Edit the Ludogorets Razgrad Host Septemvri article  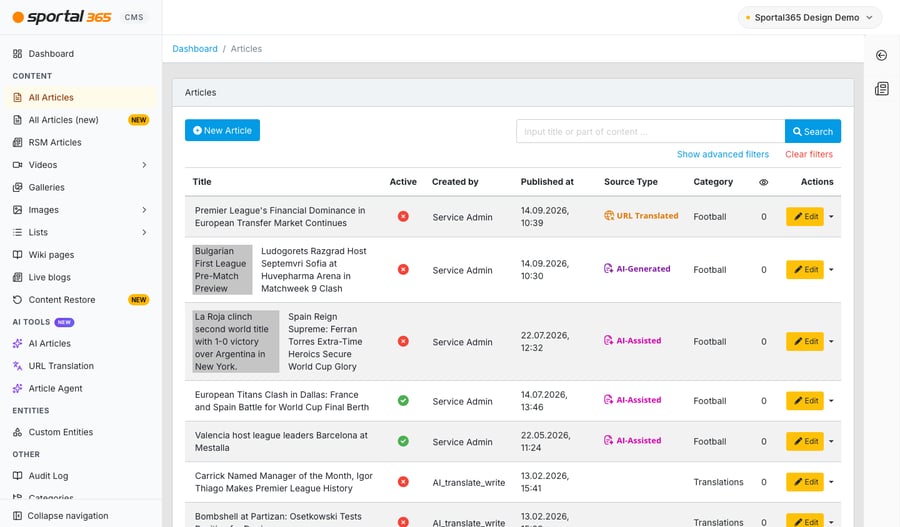point(805,269)
